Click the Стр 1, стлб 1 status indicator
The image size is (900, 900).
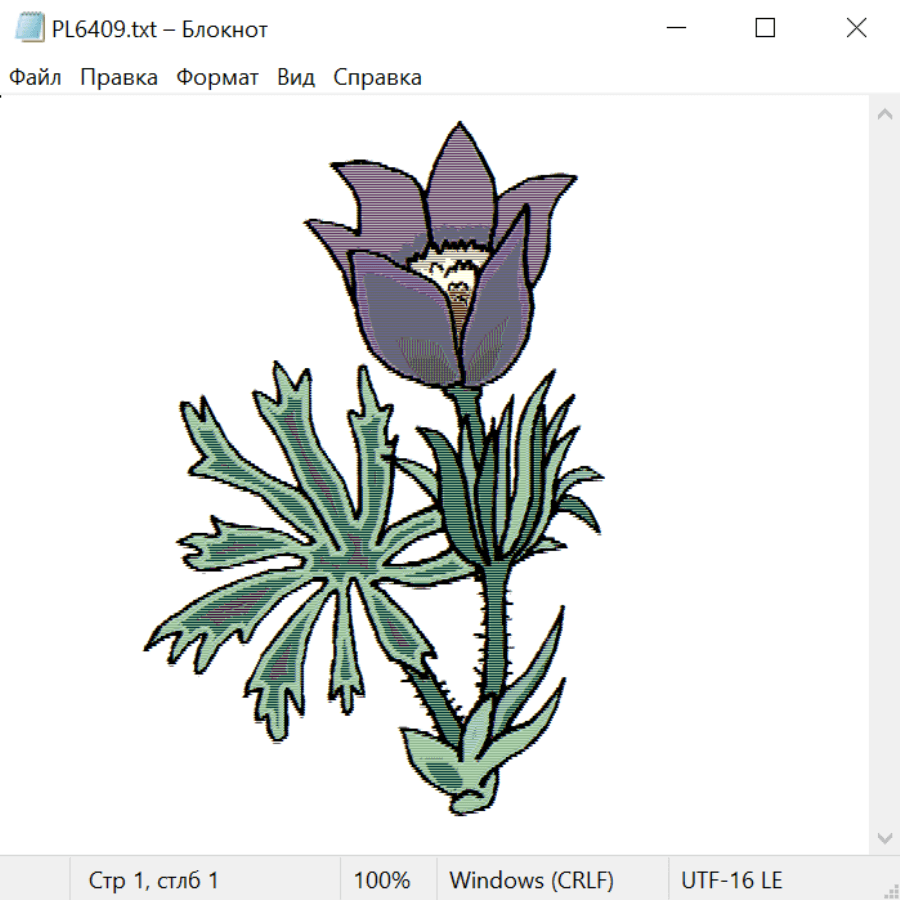coord(153,880)
